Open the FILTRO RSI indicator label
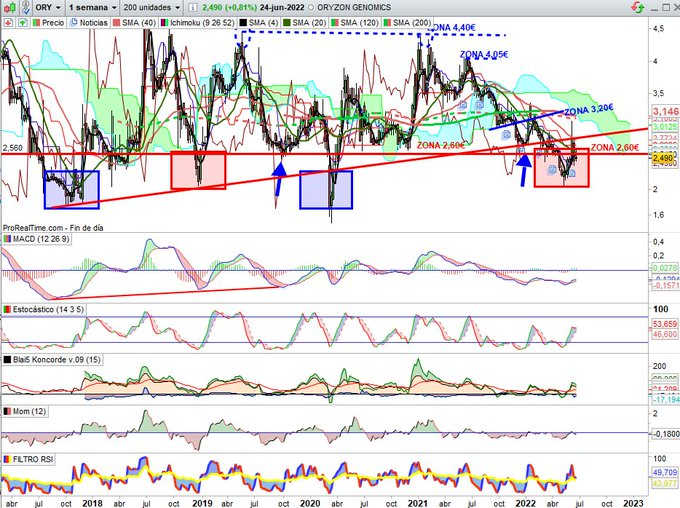 33,459
